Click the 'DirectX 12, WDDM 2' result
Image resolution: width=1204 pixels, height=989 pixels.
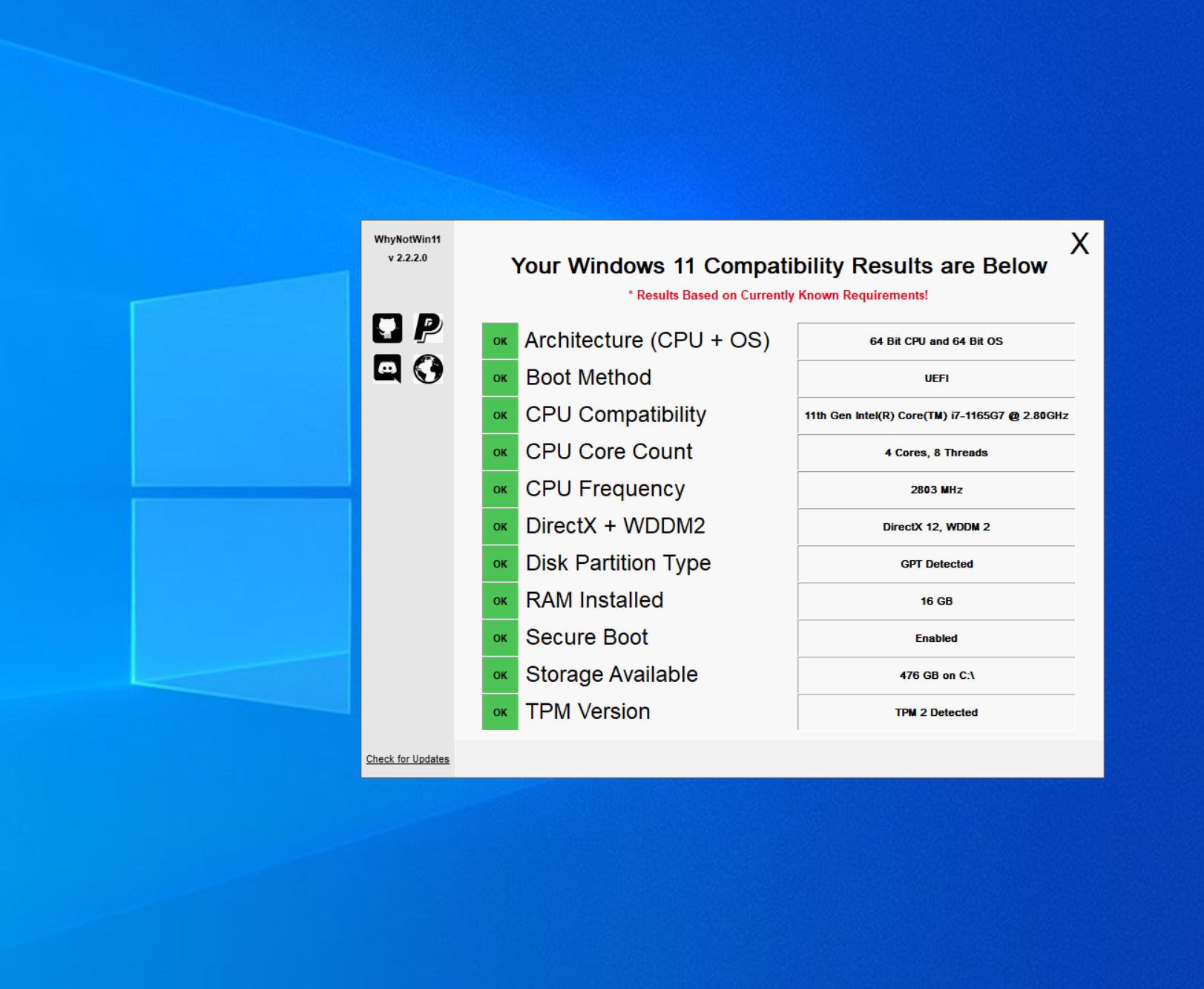pyautogui.click(x=936, y=527)
